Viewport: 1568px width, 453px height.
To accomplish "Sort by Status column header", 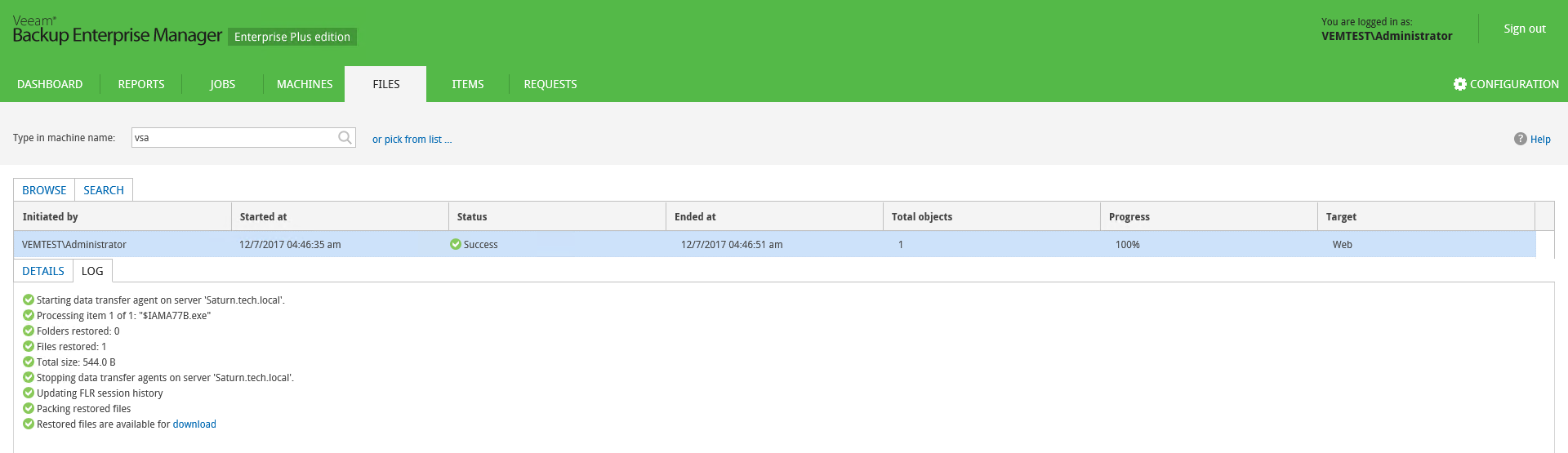I will pos(557,216).
